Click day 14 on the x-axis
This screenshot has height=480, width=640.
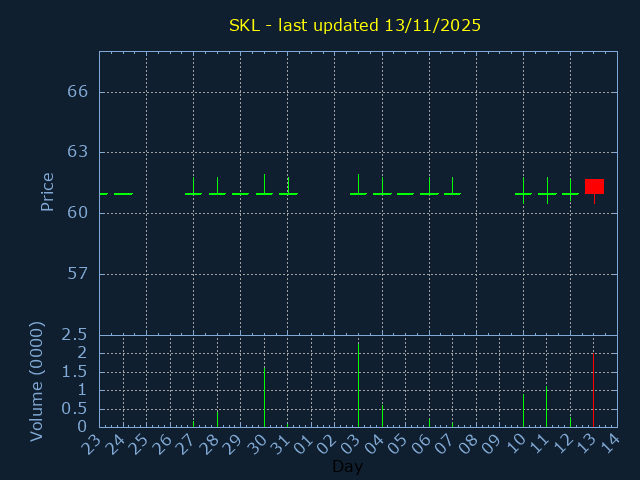[x=611, y=444]
